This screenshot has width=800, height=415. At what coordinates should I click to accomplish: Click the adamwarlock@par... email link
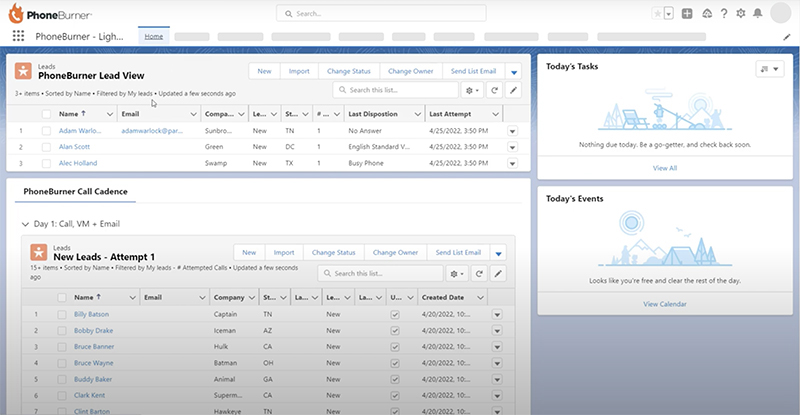(152, 131)
